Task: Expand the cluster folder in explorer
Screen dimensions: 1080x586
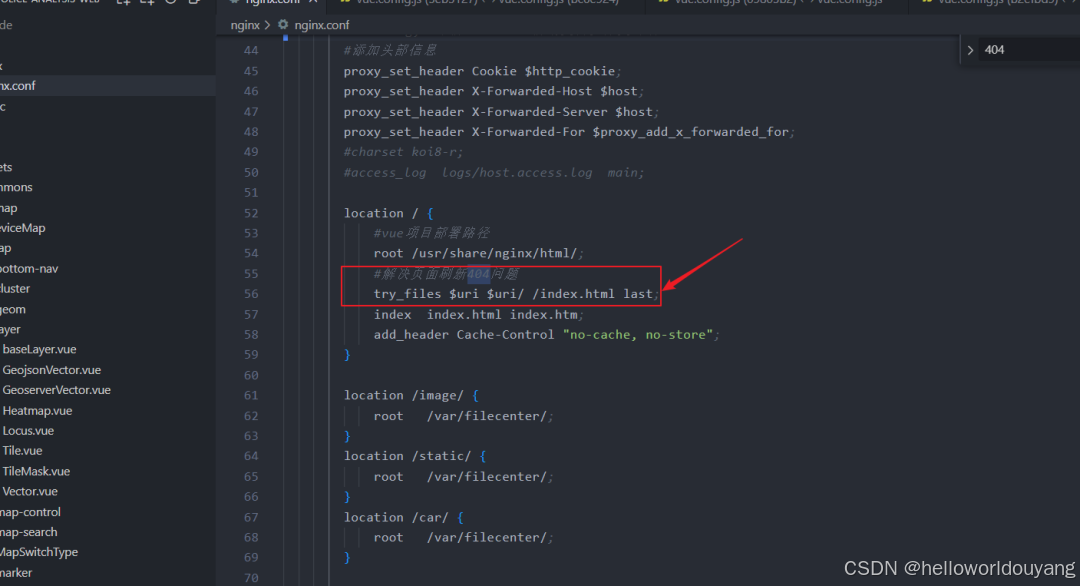Action: click(15, 289)
